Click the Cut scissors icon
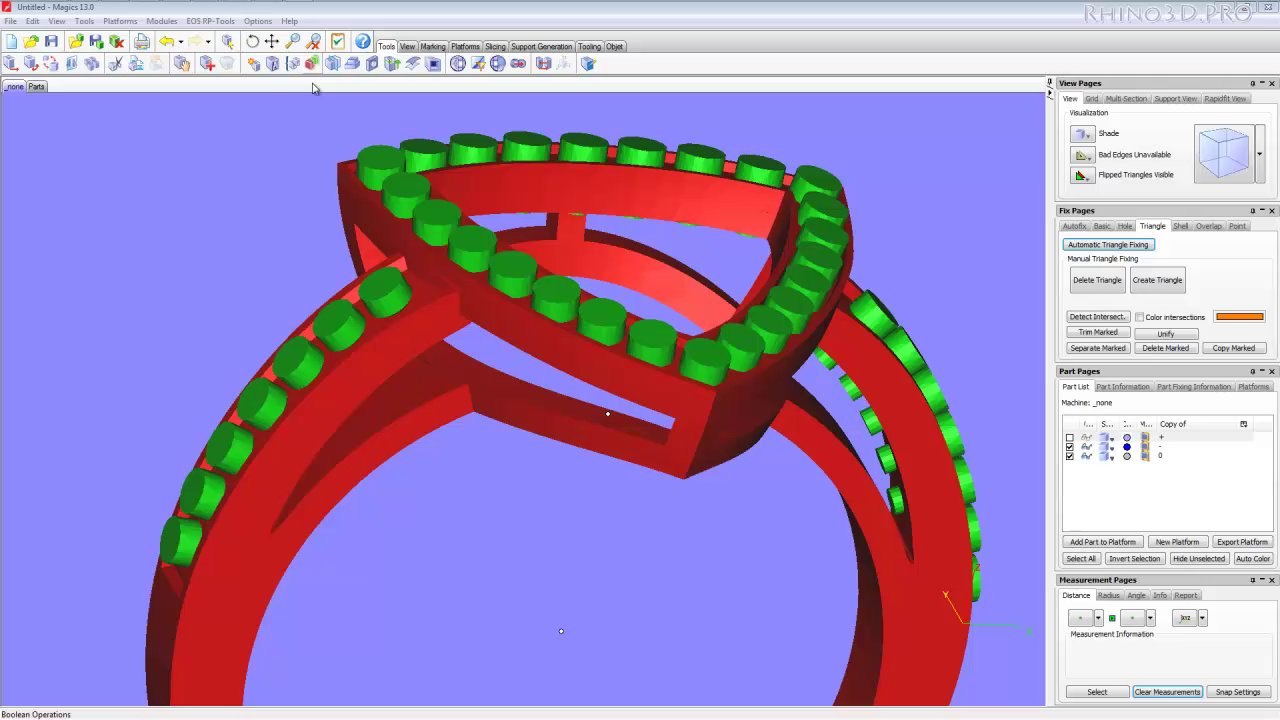 [x=115, y=63]
